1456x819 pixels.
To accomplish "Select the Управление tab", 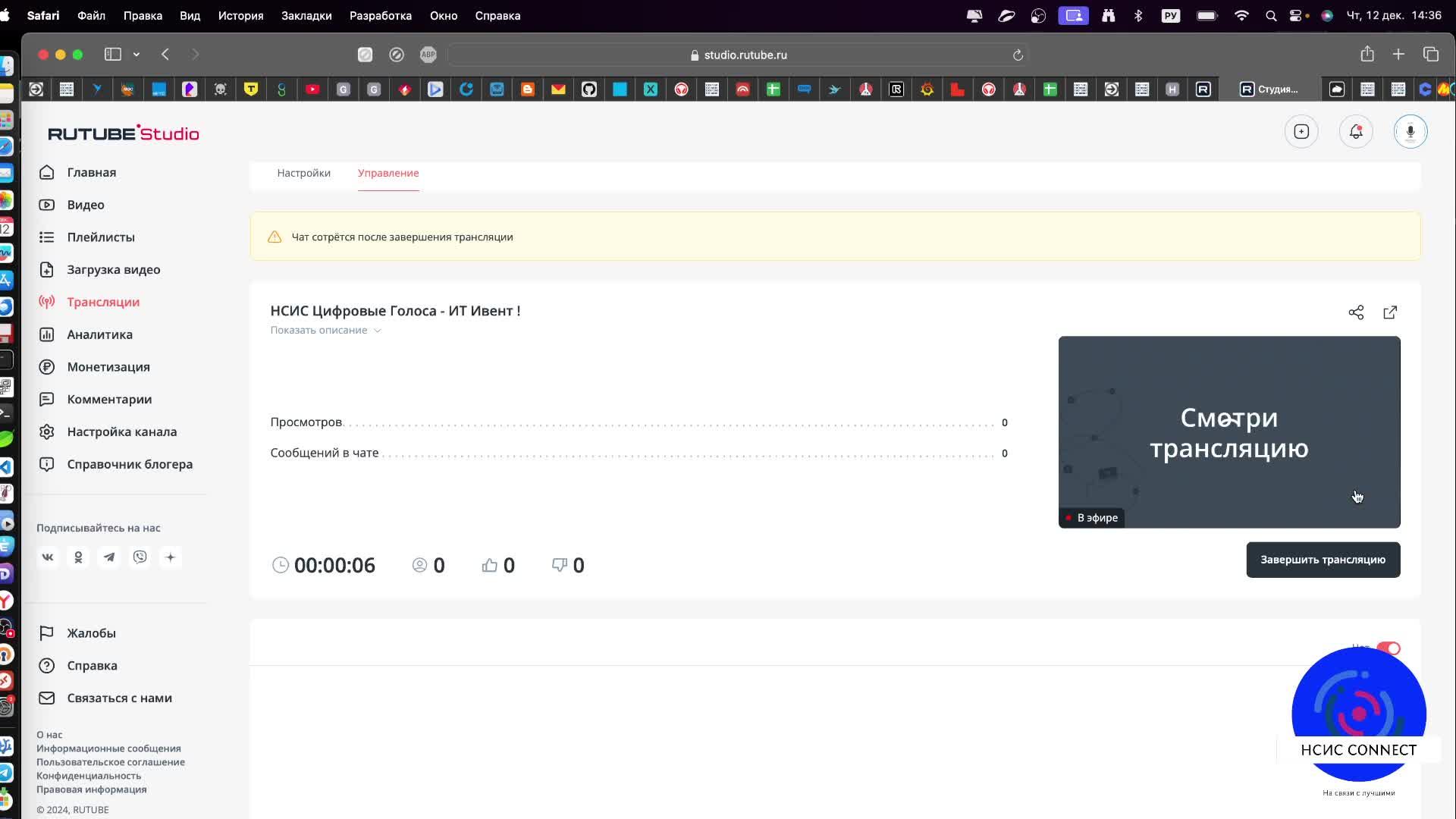I will [x=388, y=174].
